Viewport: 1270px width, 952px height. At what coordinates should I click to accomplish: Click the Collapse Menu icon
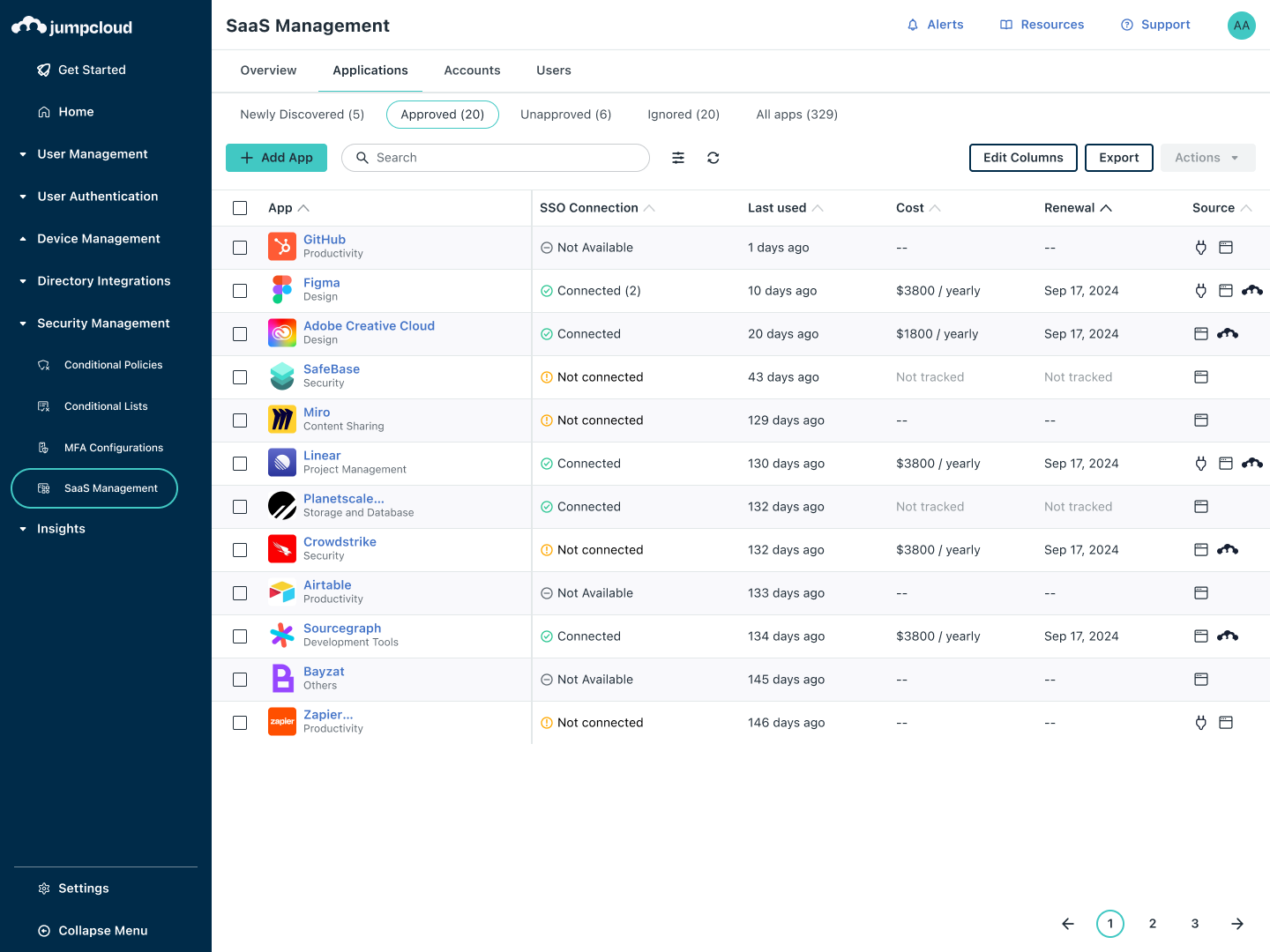(44, 931)
